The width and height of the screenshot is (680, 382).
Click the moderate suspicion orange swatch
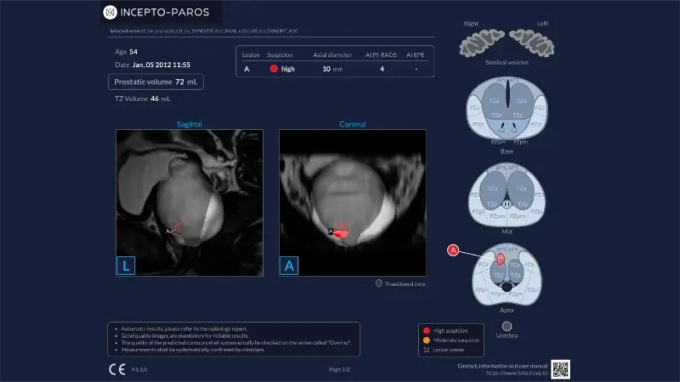[426, 340]
